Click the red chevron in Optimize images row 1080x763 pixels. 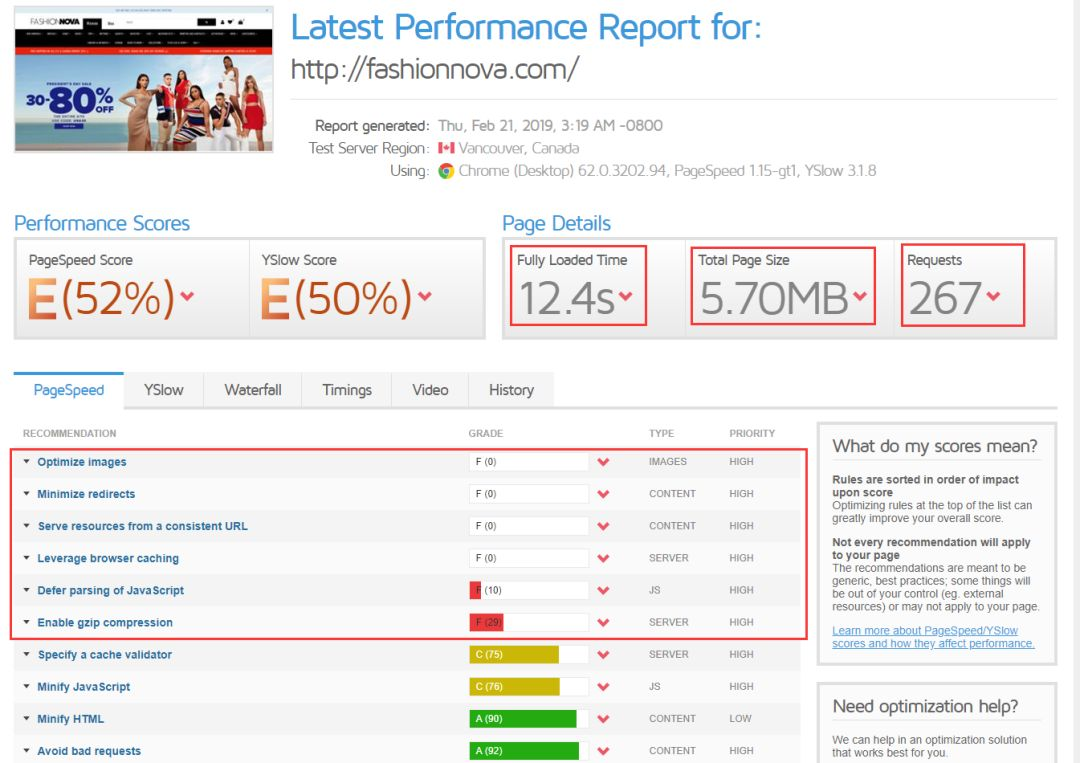pyautogui.click(x=603, y=462)
